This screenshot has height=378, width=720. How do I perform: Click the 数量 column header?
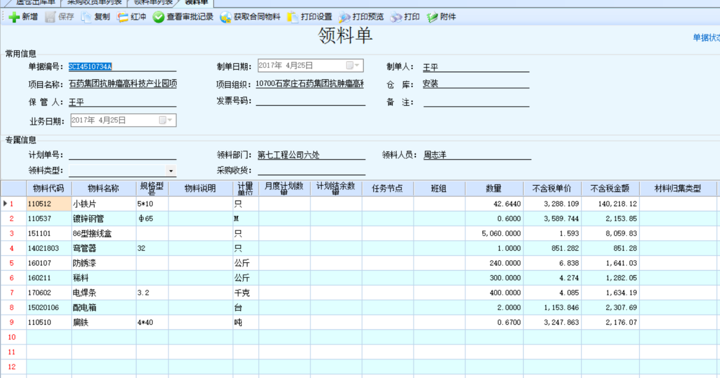tap(494, 188)
